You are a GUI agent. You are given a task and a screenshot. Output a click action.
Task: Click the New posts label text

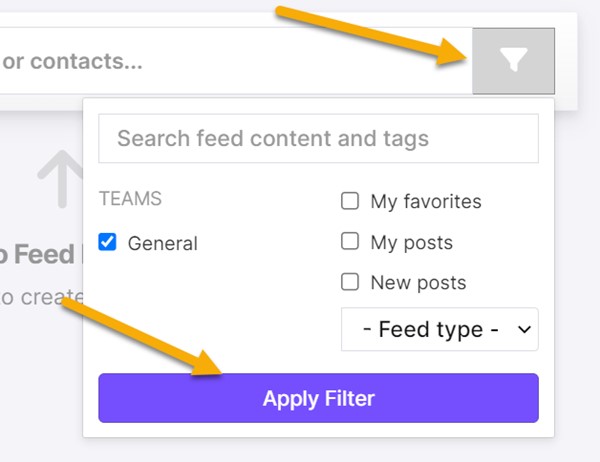pyautogui.click(x=418, y=283)
